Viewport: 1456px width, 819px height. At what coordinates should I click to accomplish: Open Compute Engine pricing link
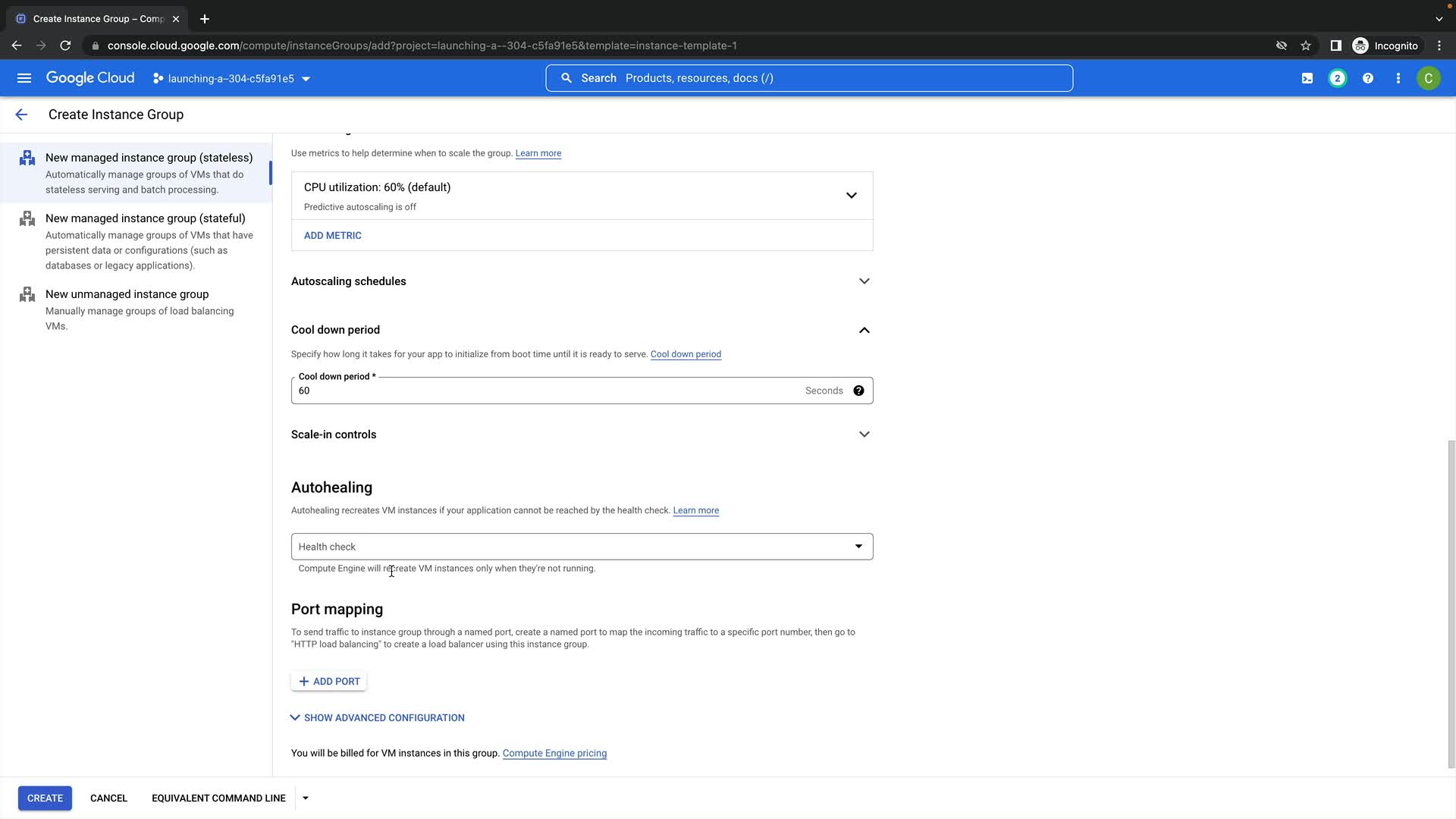[554, 753]
